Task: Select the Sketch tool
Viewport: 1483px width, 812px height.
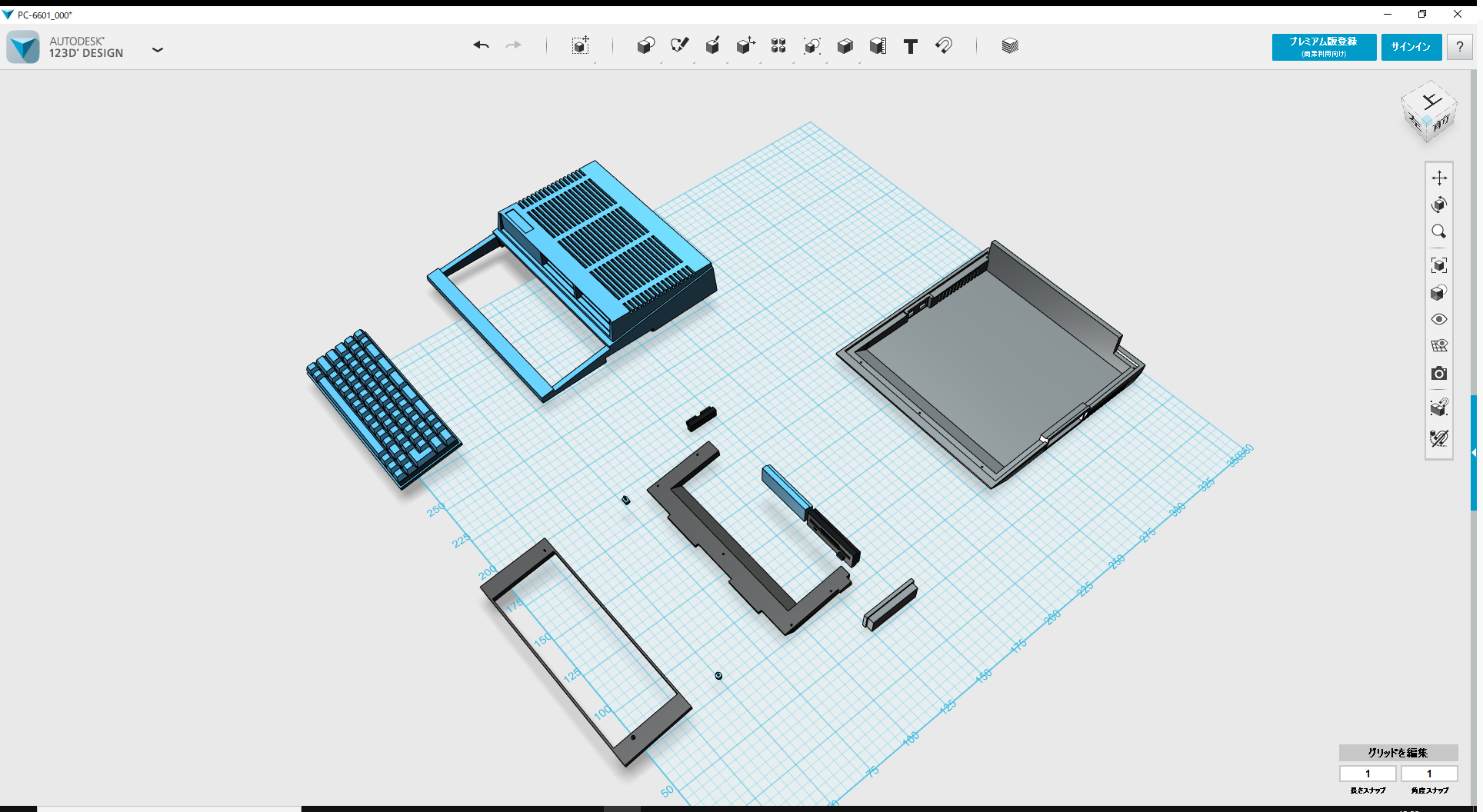Action: pyautogui.click(x=679, y=45)
